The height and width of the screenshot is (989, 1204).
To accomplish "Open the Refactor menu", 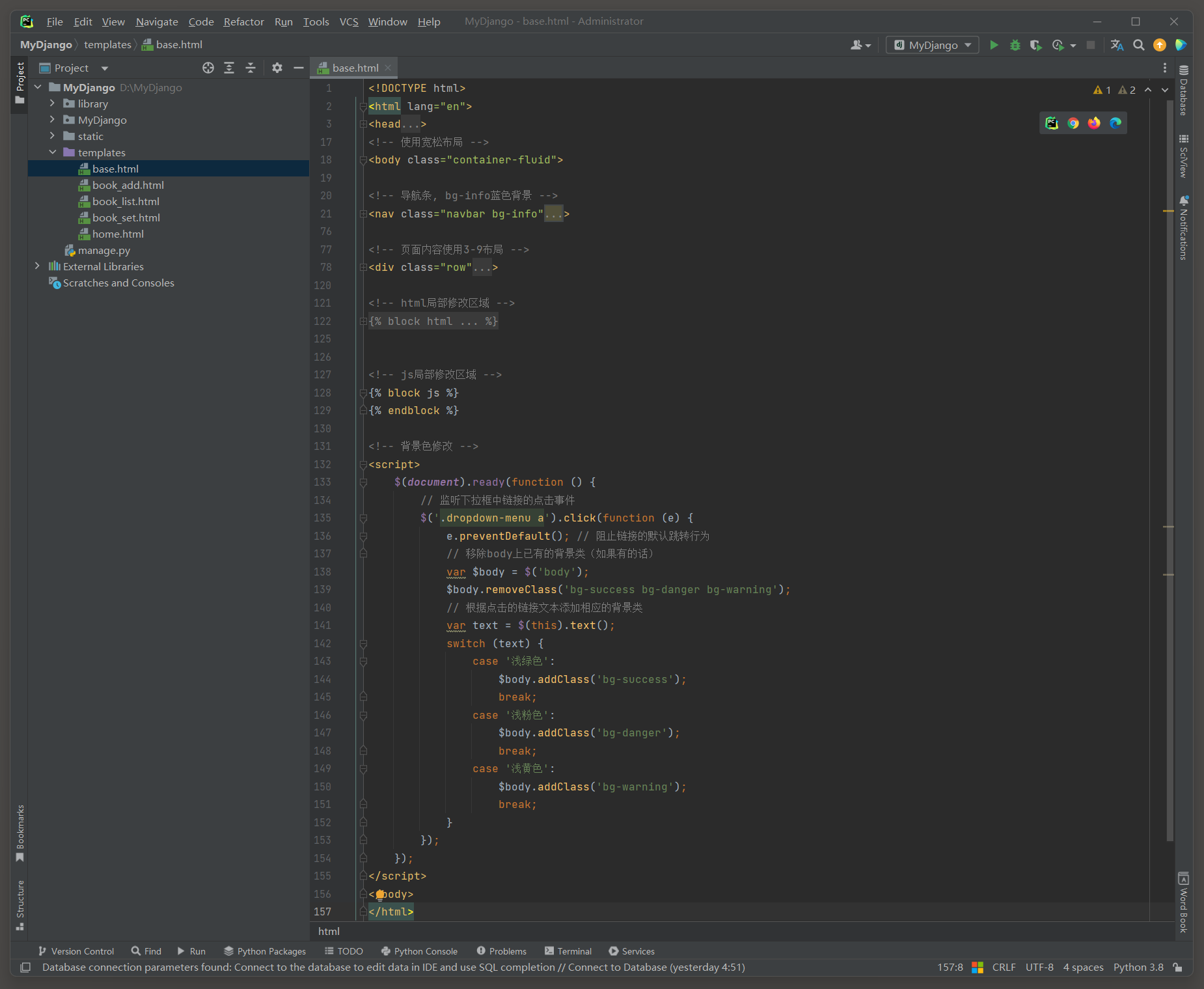I will pyautogui.click(x=243, y=21).
